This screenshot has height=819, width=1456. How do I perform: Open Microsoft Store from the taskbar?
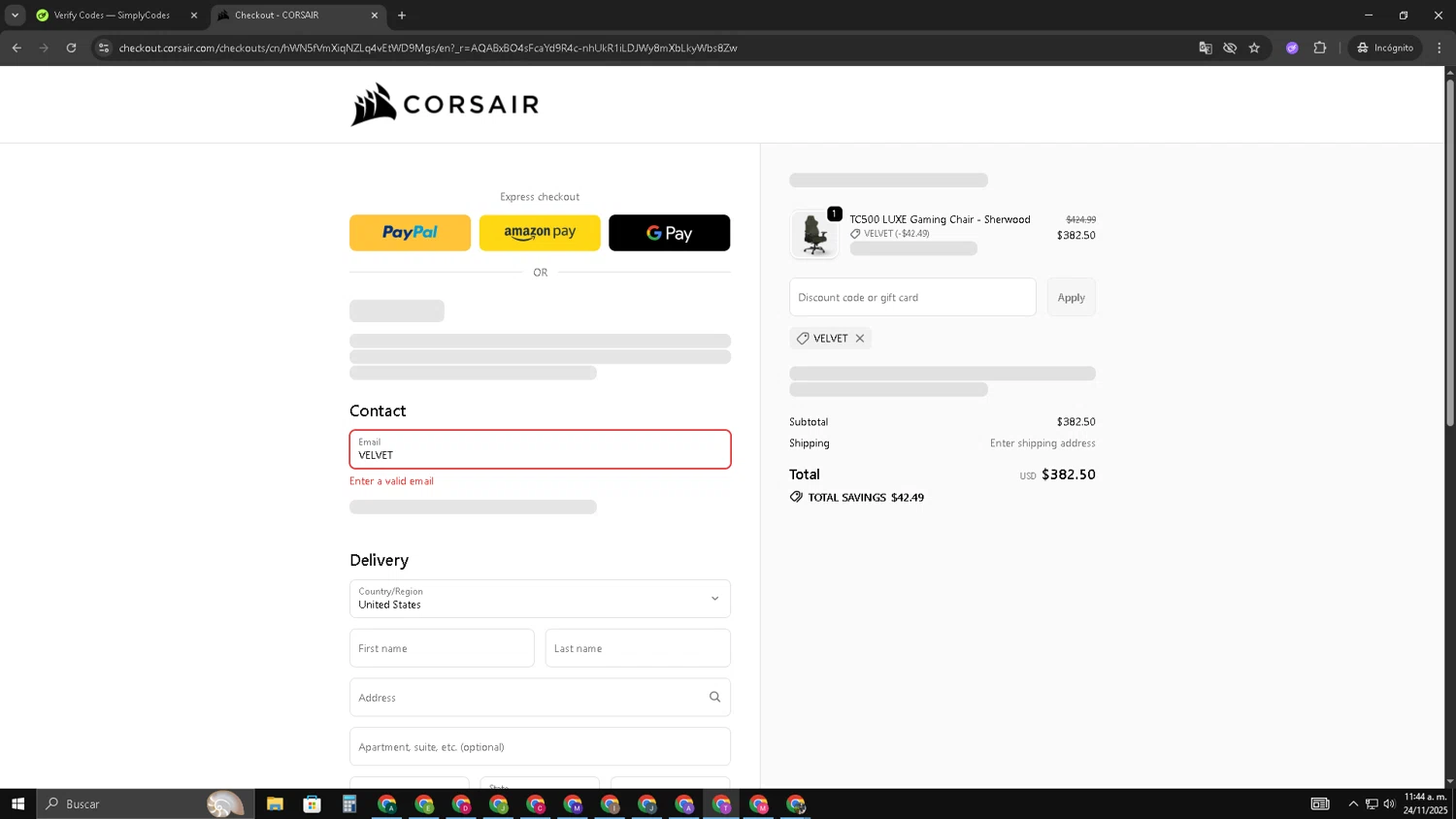(x=312, y=803)
